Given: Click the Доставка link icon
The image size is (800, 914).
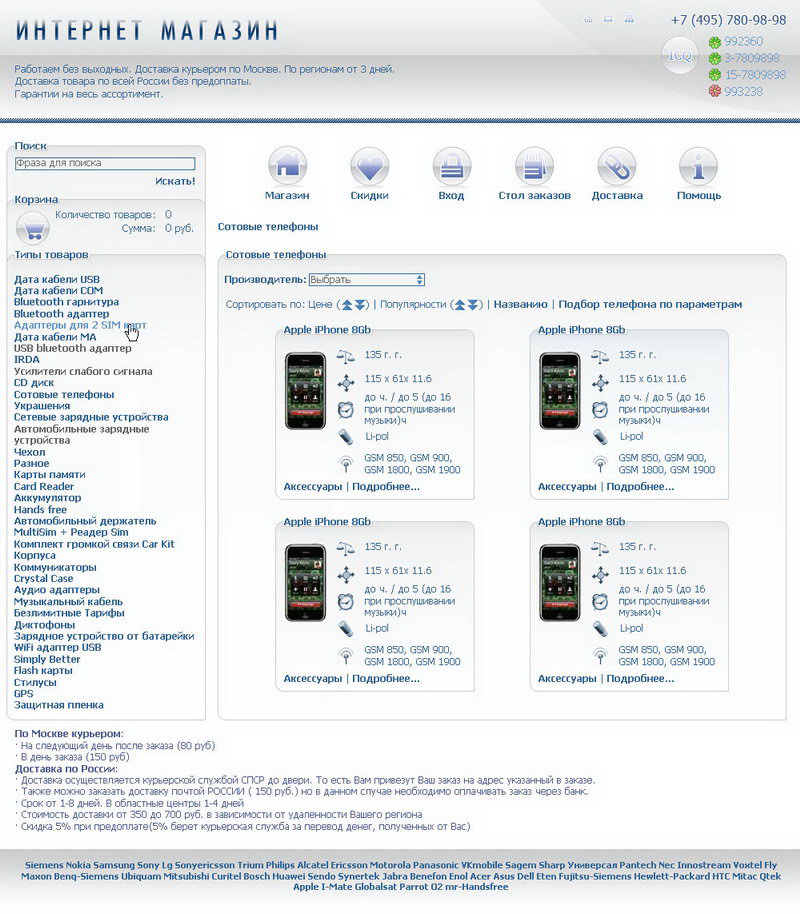Looking at the screenshot, I should [617, 166].
